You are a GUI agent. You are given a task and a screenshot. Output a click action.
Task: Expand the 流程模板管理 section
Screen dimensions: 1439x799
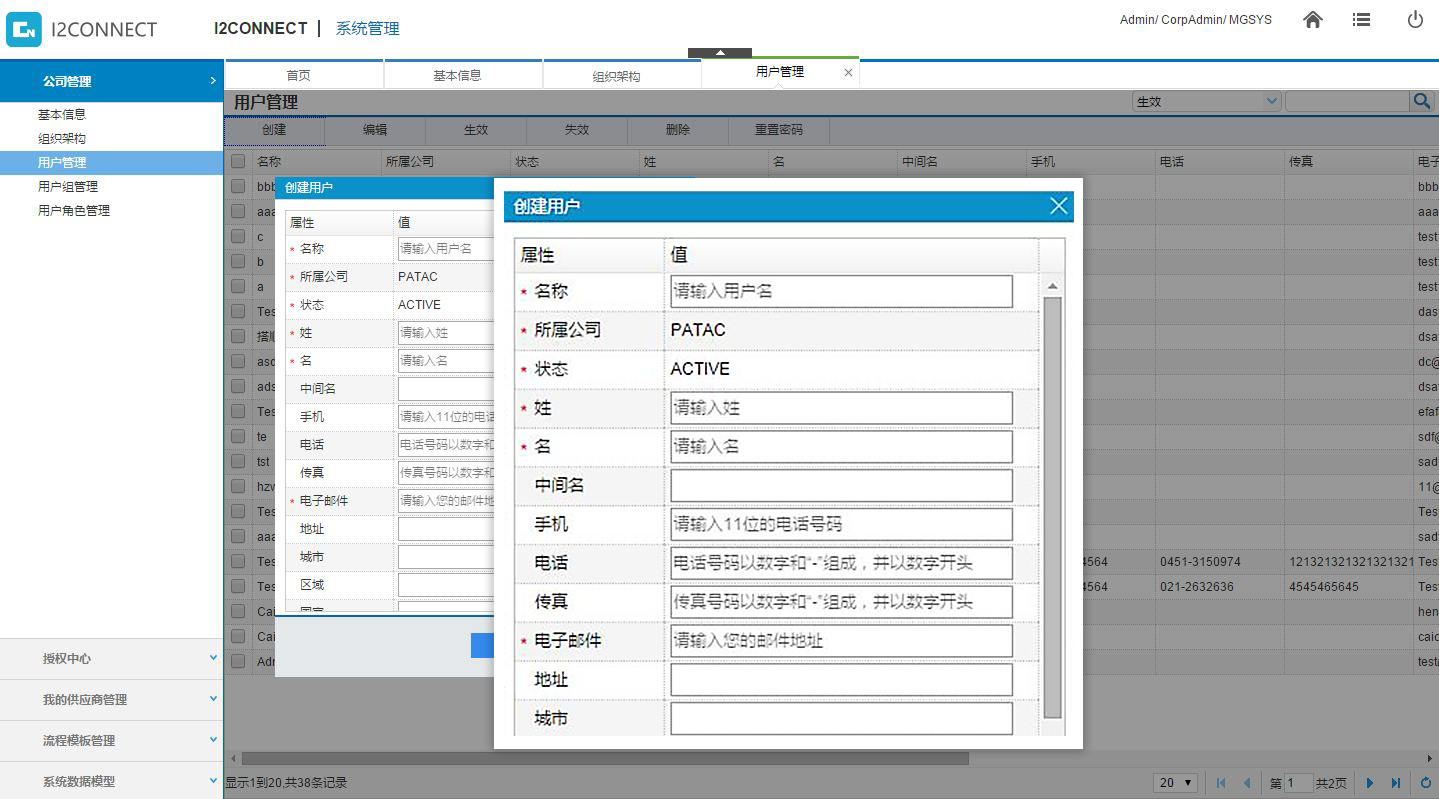click(x=111, y=740)
